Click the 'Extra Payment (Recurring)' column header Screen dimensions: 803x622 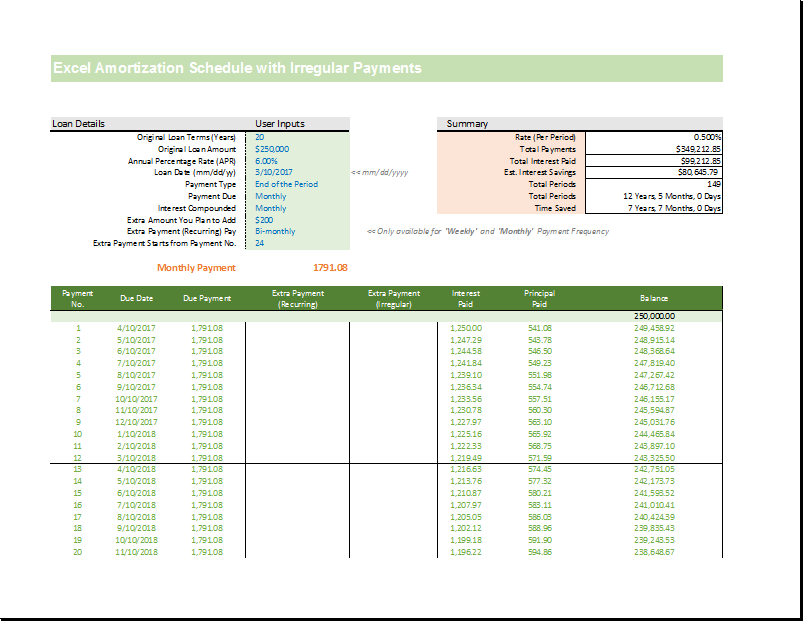[297, 298]
